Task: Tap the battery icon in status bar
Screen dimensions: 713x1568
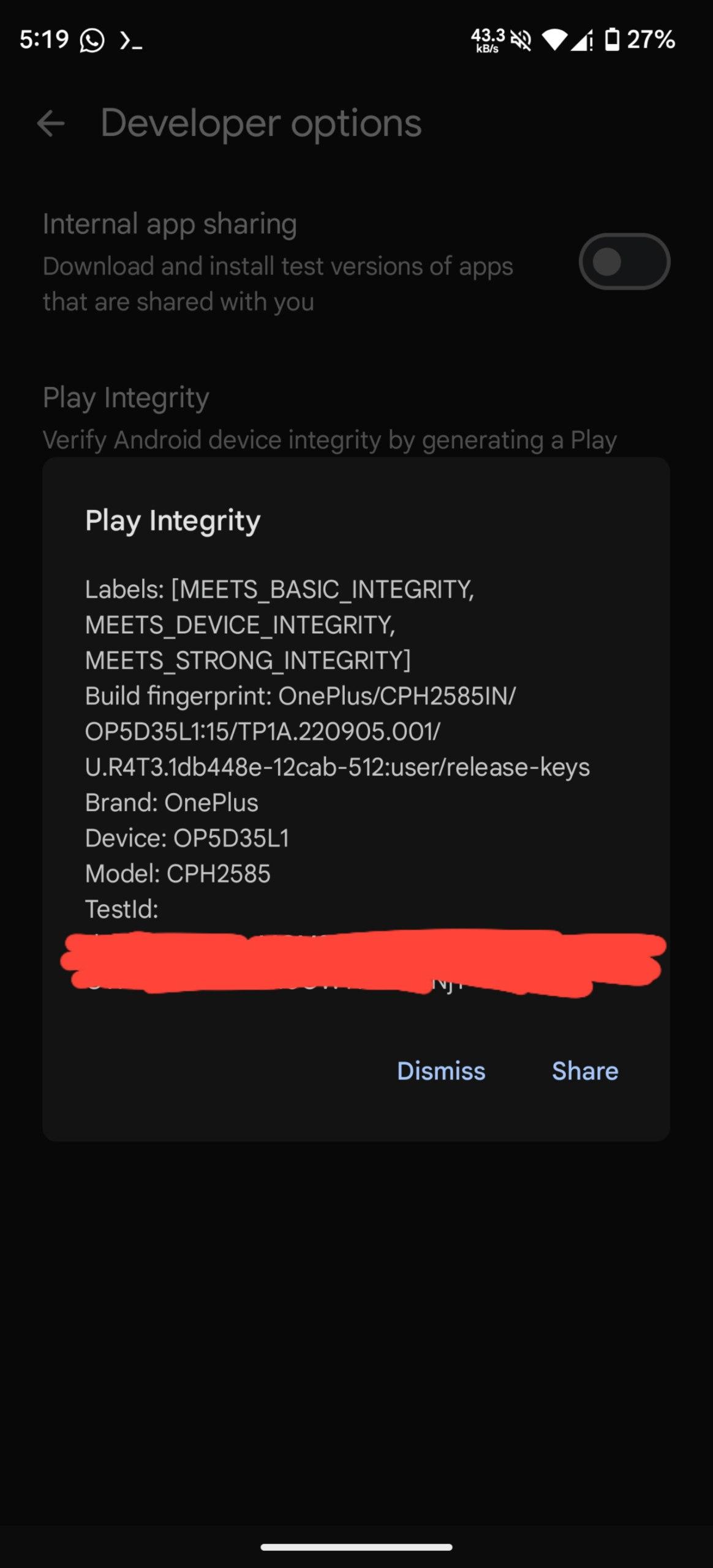Action: tap(612, 40)
